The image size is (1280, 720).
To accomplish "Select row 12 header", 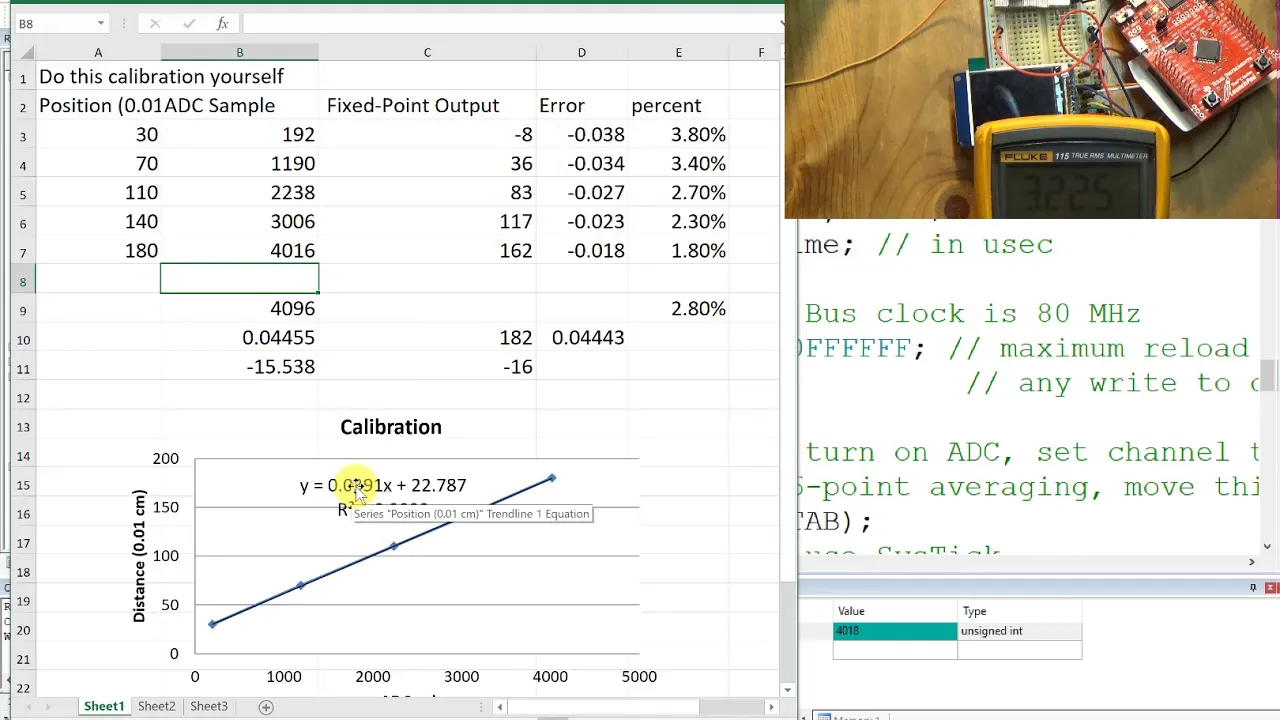I will pos(23,397).
